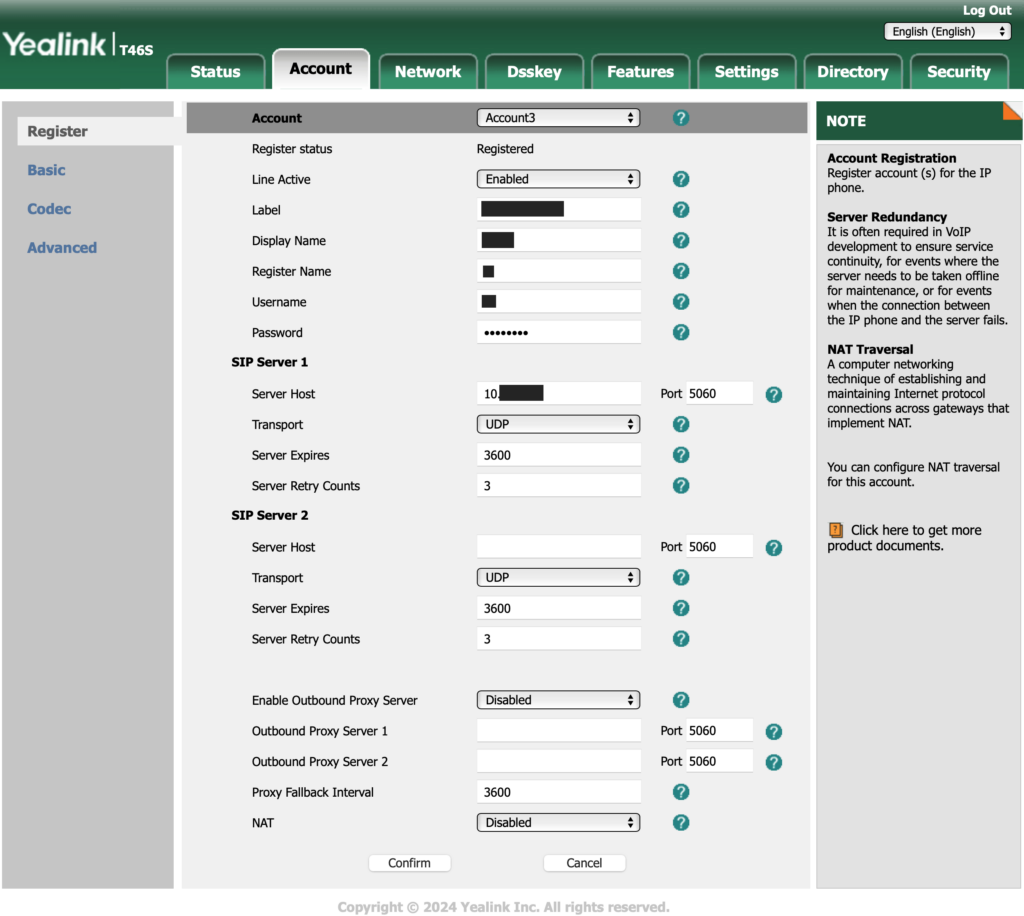Switch to the Status tab
This screenshot has height=916, width=1024.
(x=216, y=71)
